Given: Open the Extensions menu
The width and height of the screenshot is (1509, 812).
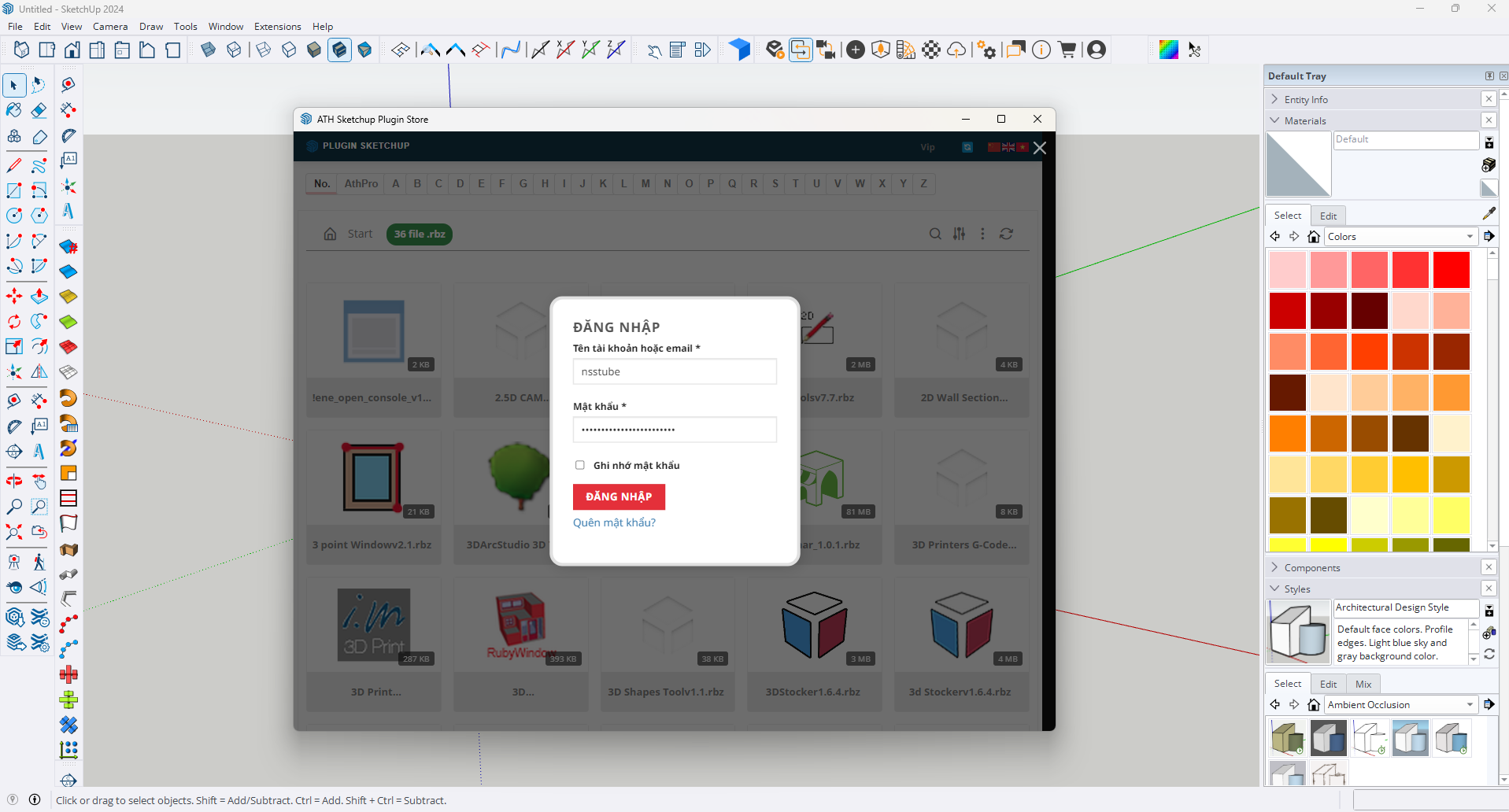Looking at the screenshot, I should (277, 26).
